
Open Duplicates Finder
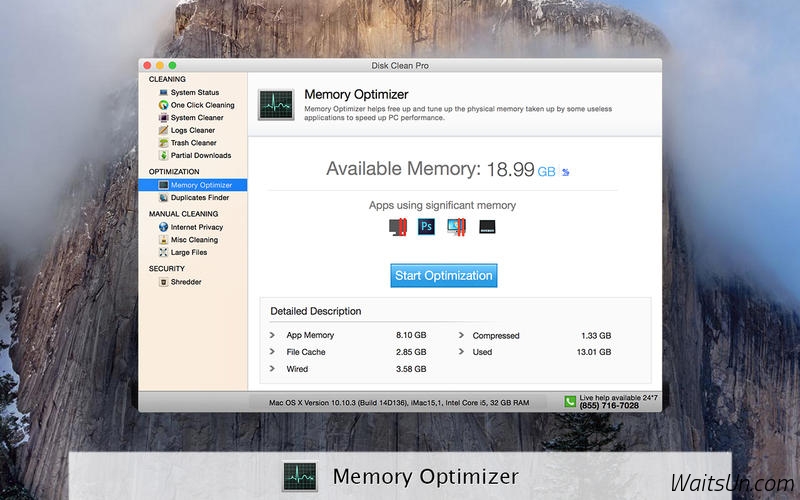[200, 197]
